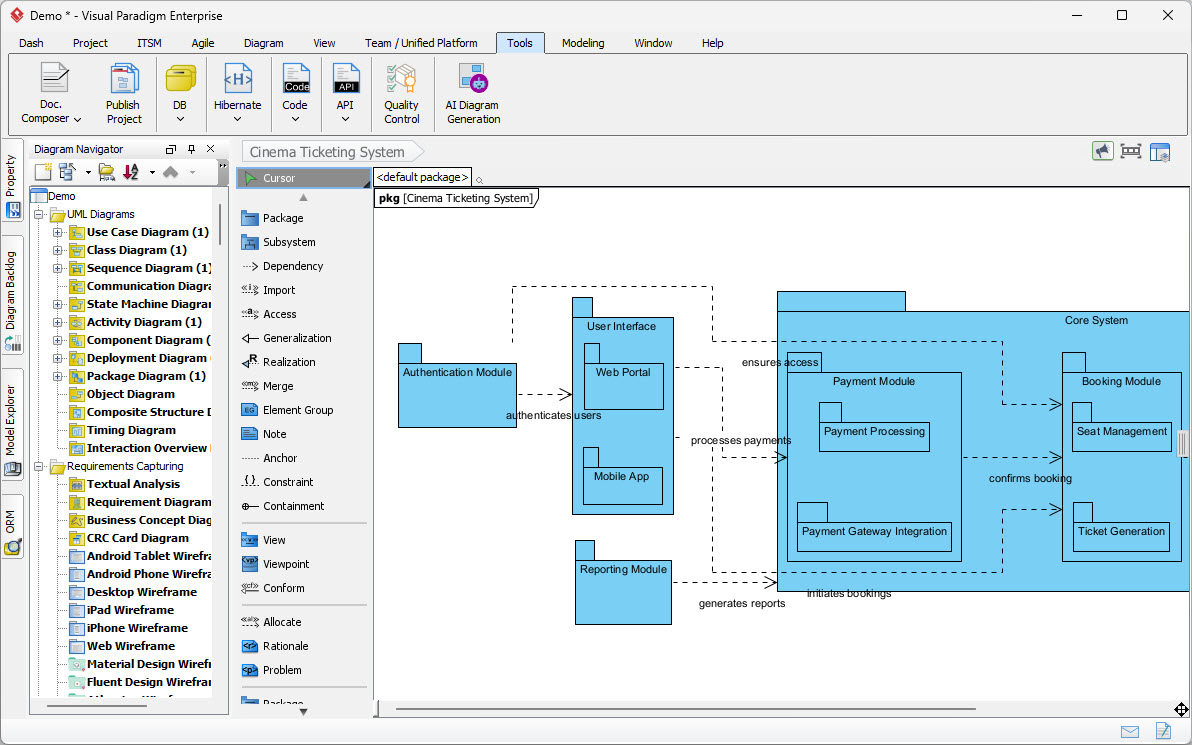Click the Diagram Navigator horizontal scrollbar
This screenshot has height=745, width=1192.
(97, 706)
